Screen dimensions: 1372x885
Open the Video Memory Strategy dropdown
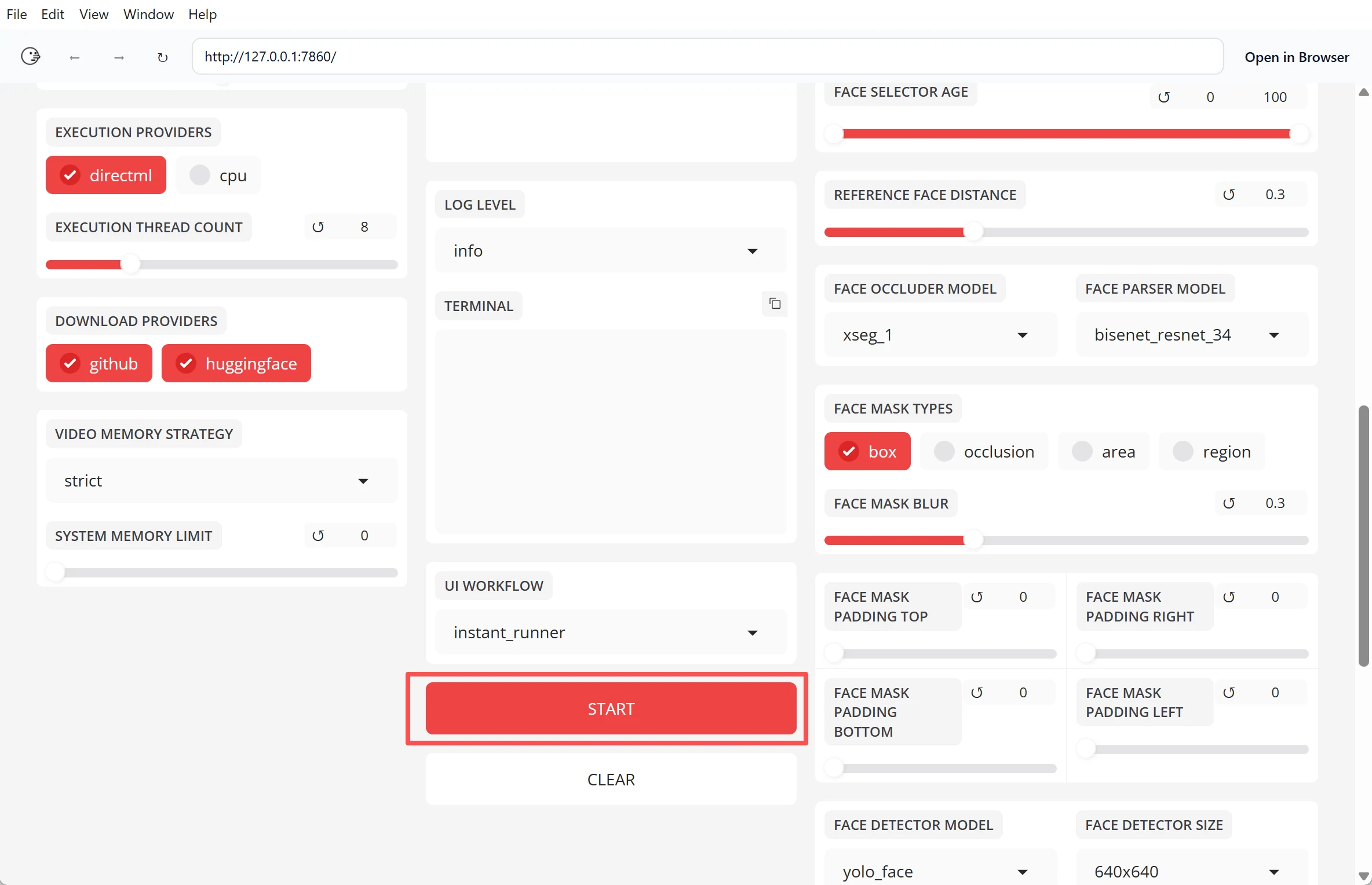(x=222, y=481)
